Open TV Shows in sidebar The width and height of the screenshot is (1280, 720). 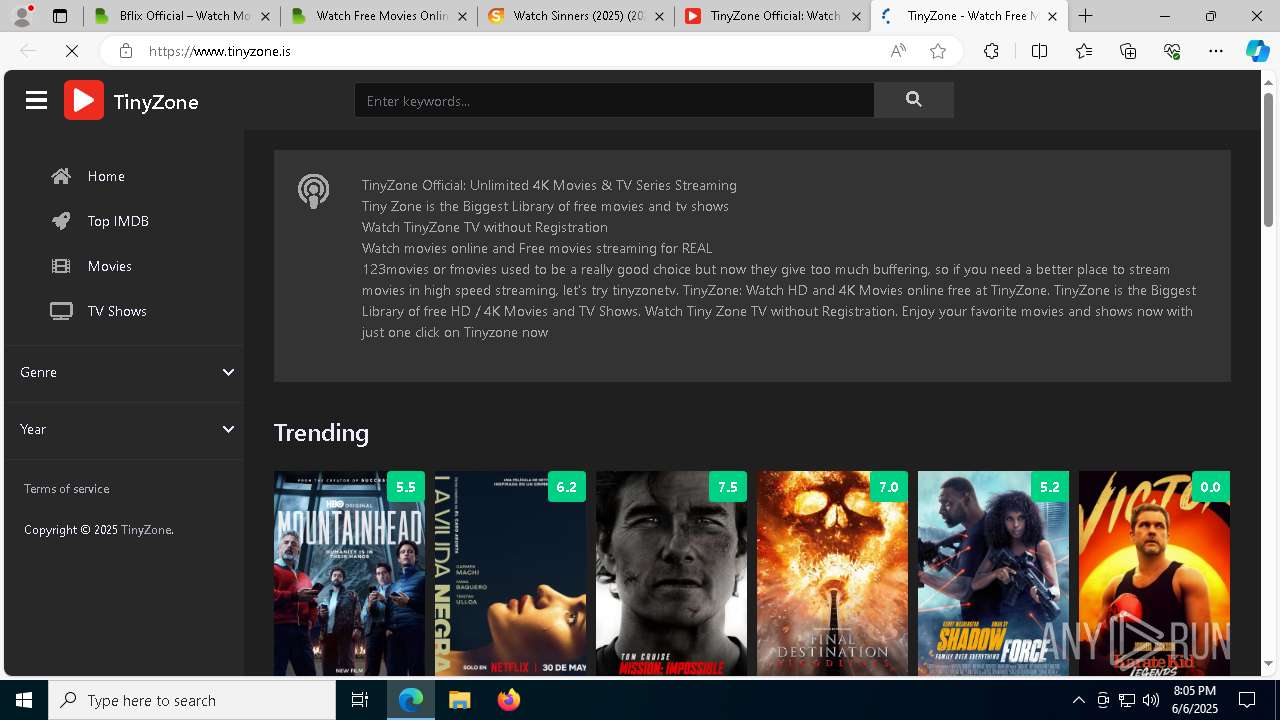(x=117, y=311)
